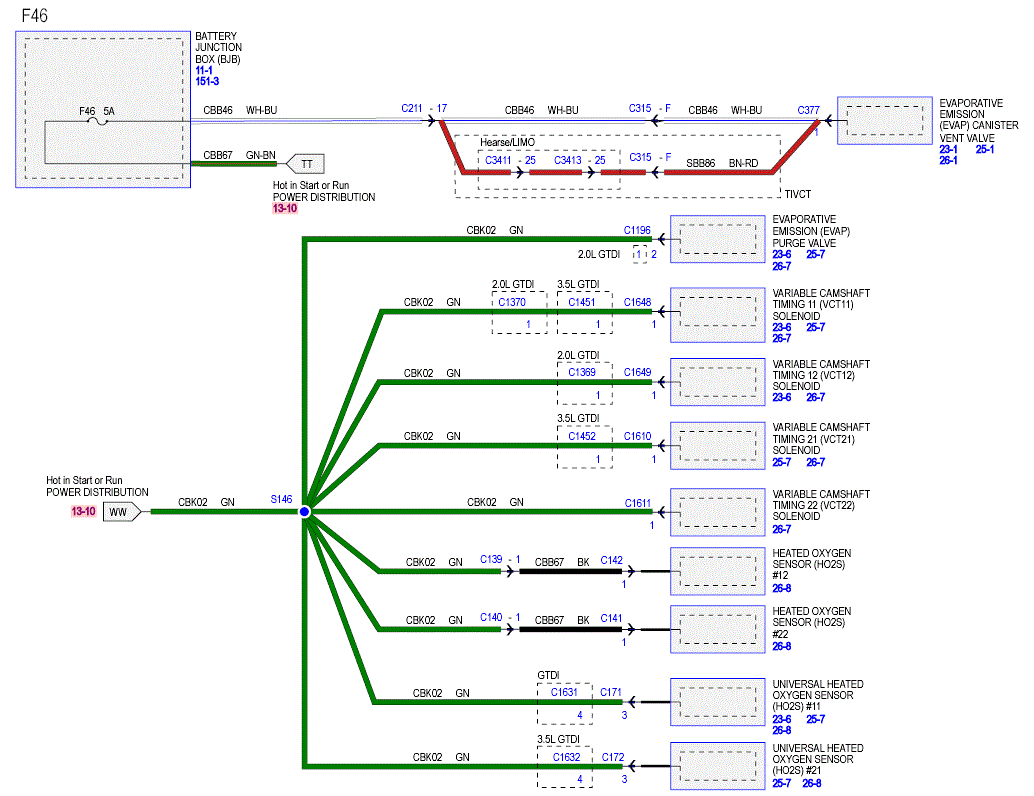The width and height of the screenshot is (1034, 796).
Task: Open the C1369 connector reference
Action: point(582,372)
